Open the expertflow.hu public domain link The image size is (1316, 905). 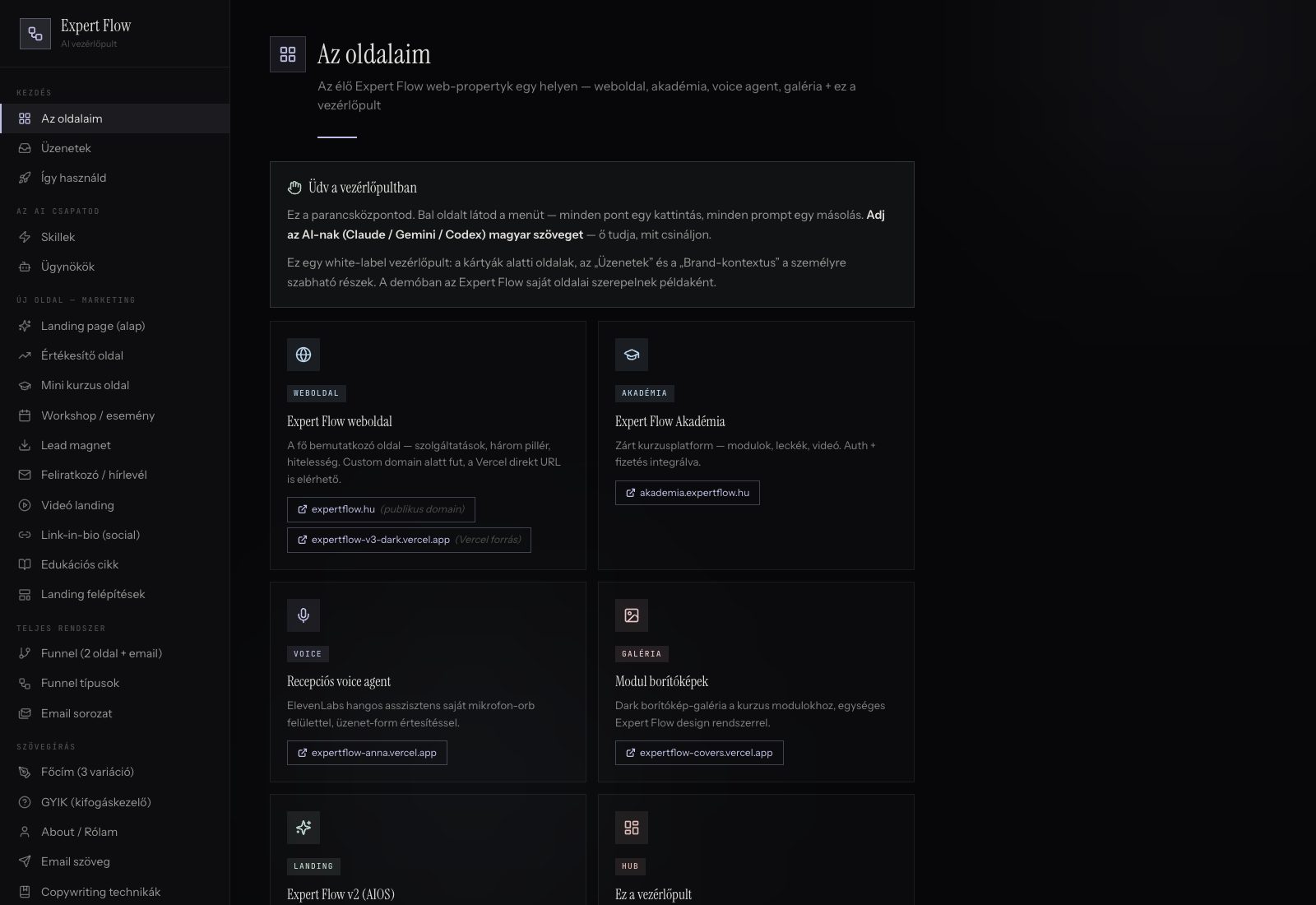coord(381,509)
